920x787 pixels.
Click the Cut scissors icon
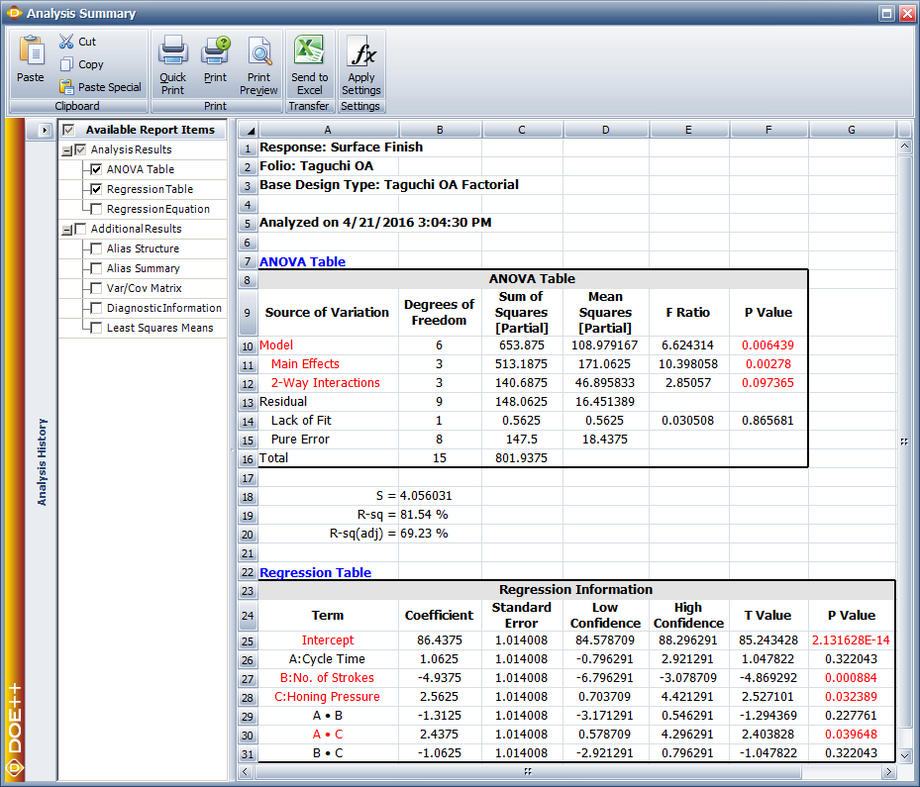66,41
